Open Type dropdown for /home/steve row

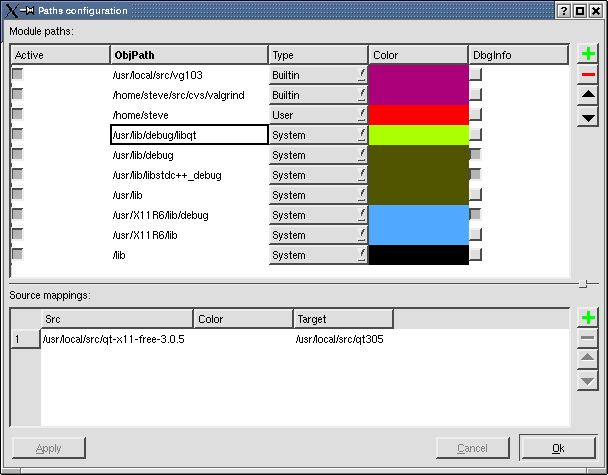pyautogui.click(x=318, y=115)
